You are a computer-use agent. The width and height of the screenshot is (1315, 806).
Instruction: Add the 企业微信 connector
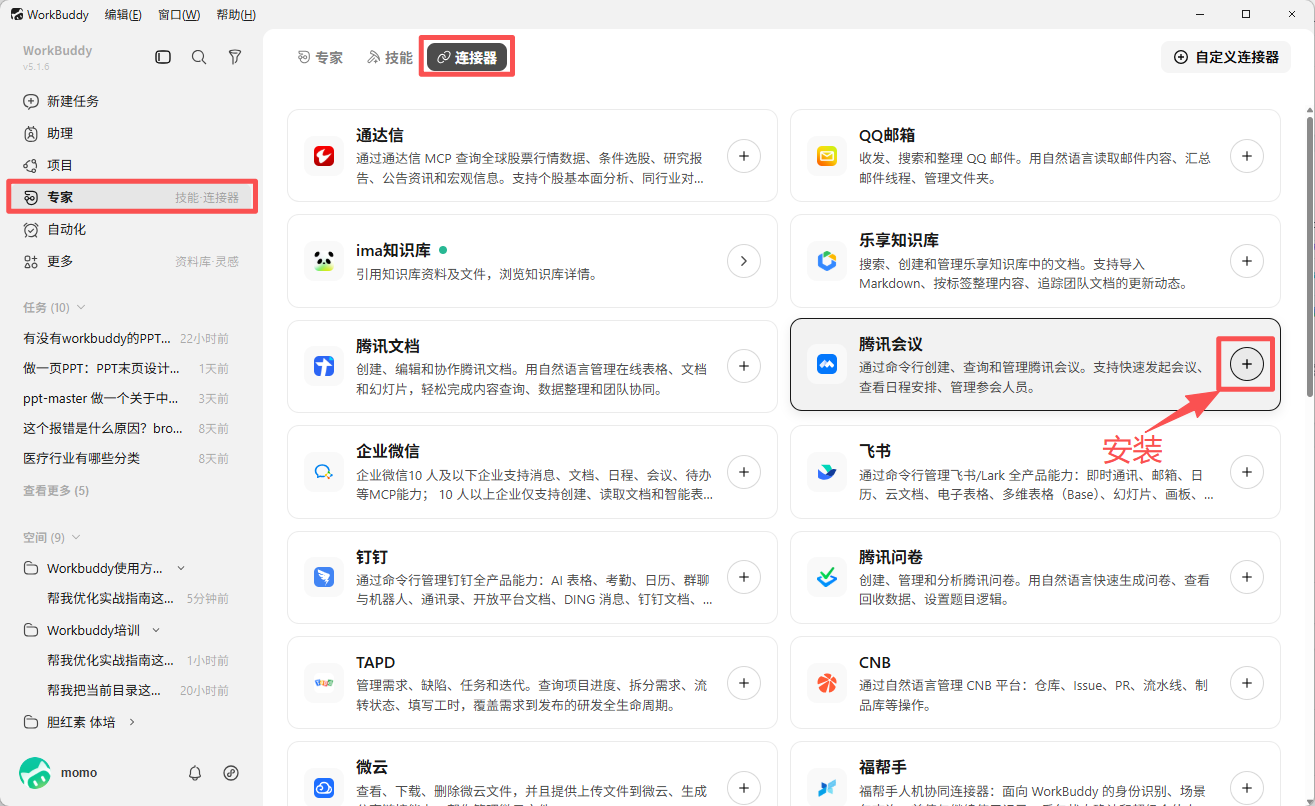[743, 471]
